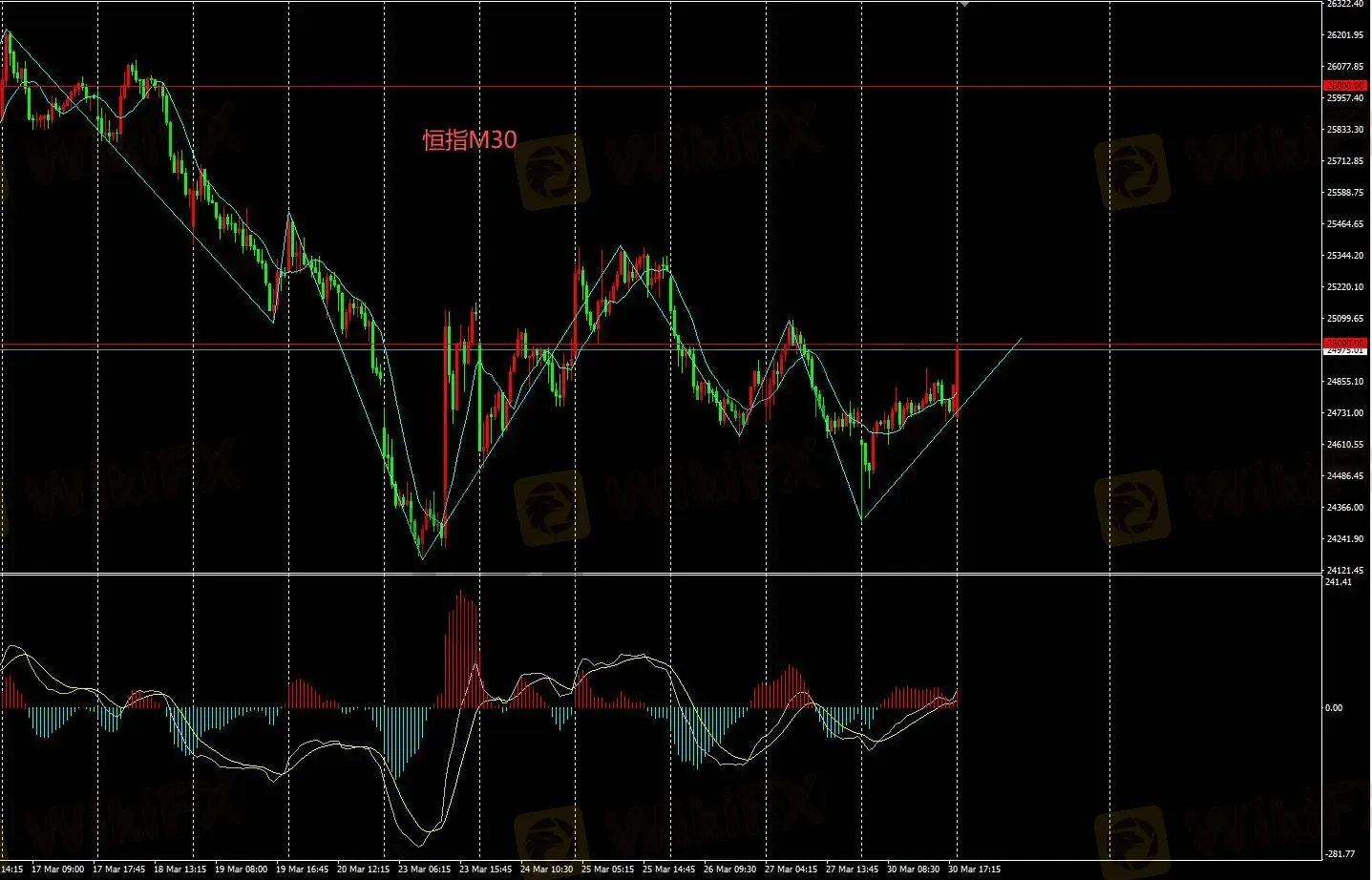The height and width of the screenshot is (880, 1372).
Task: Click the 30 Mar 17:15 time label
Action: 974,870
